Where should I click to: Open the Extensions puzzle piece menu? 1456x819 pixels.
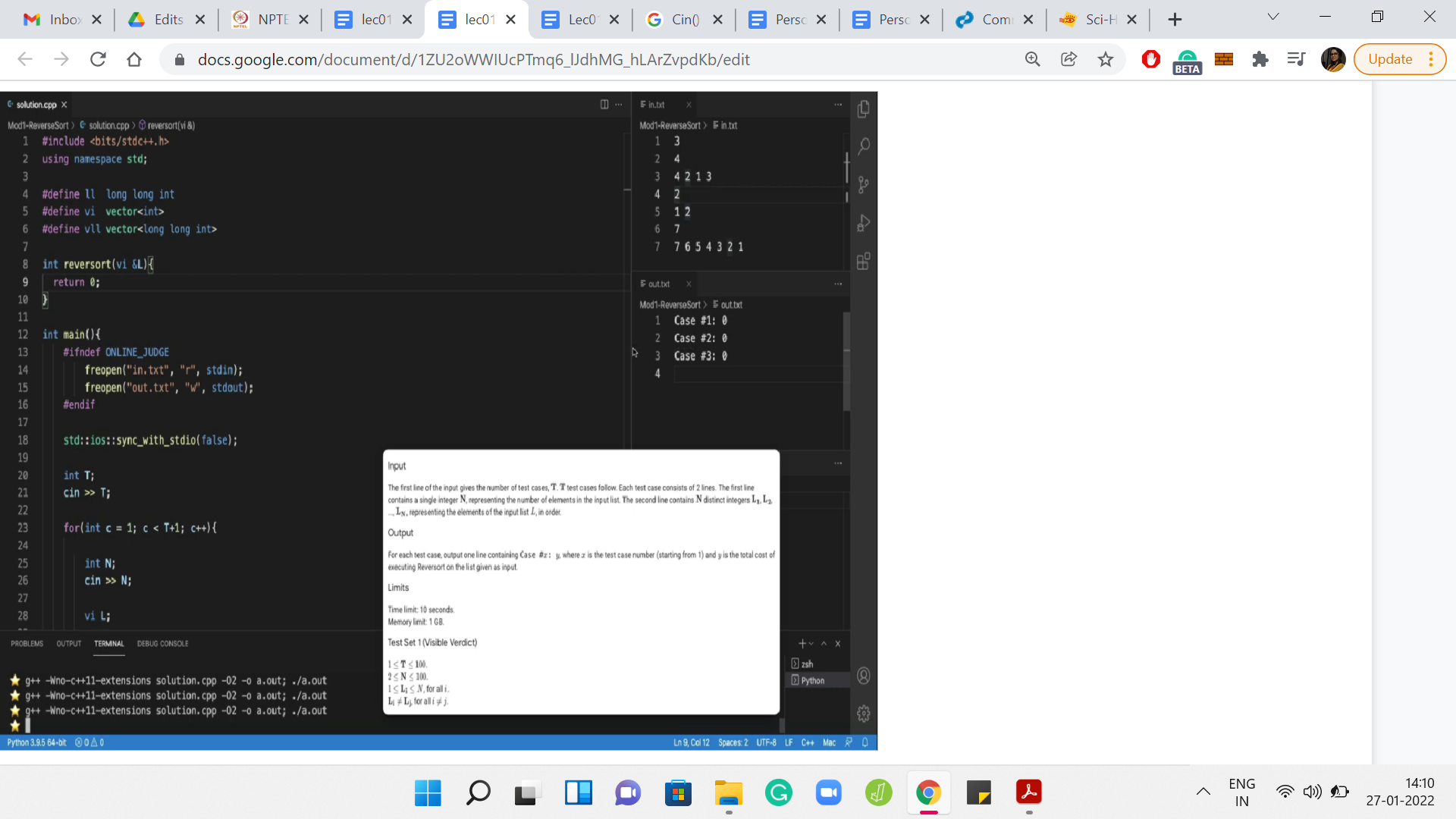(x=1260, y=59)
